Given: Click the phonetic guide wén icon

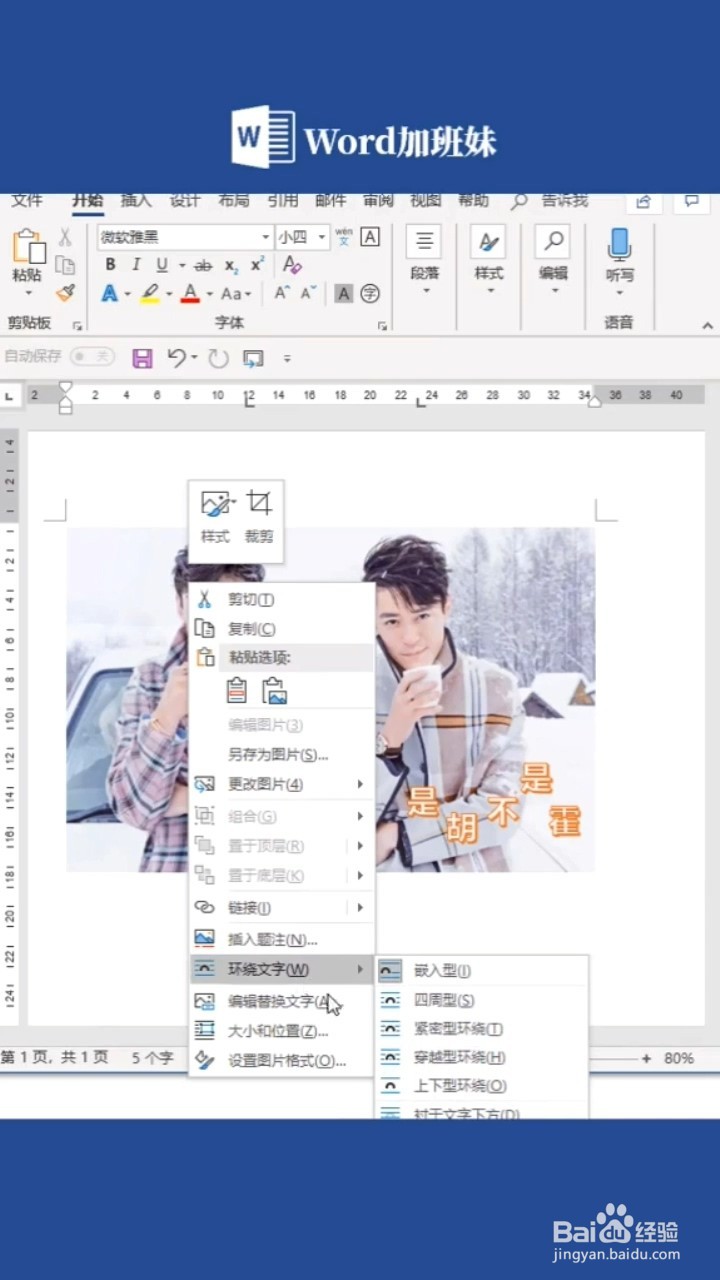Looking at the screenshot, I should point(344,237).
